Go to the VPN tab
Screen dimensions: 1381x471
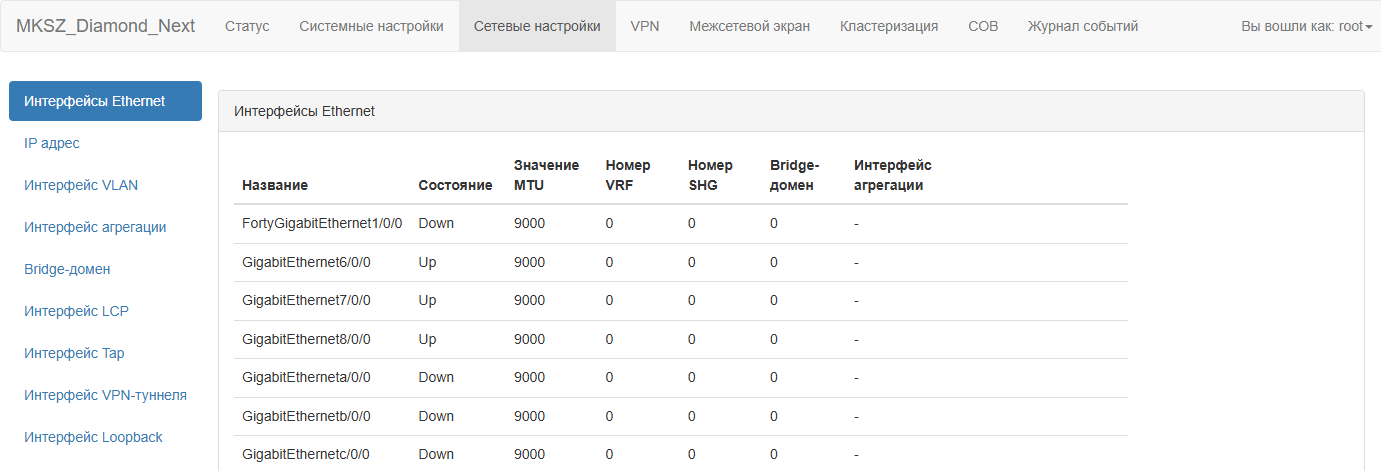pyautogui.click(x=645, y=26)
